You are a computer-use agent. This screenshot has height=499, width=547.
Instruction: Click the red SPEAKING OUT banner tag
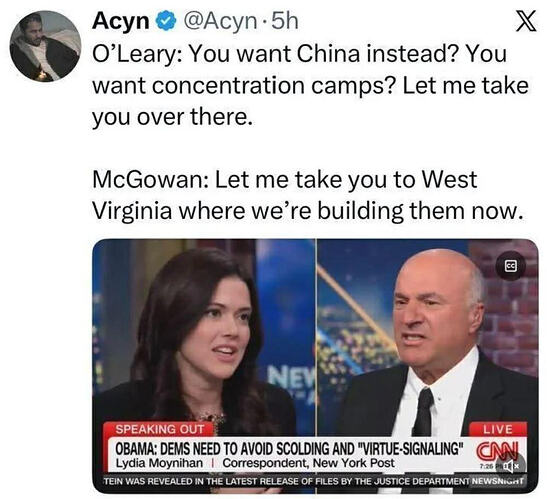tap(159, 429)
